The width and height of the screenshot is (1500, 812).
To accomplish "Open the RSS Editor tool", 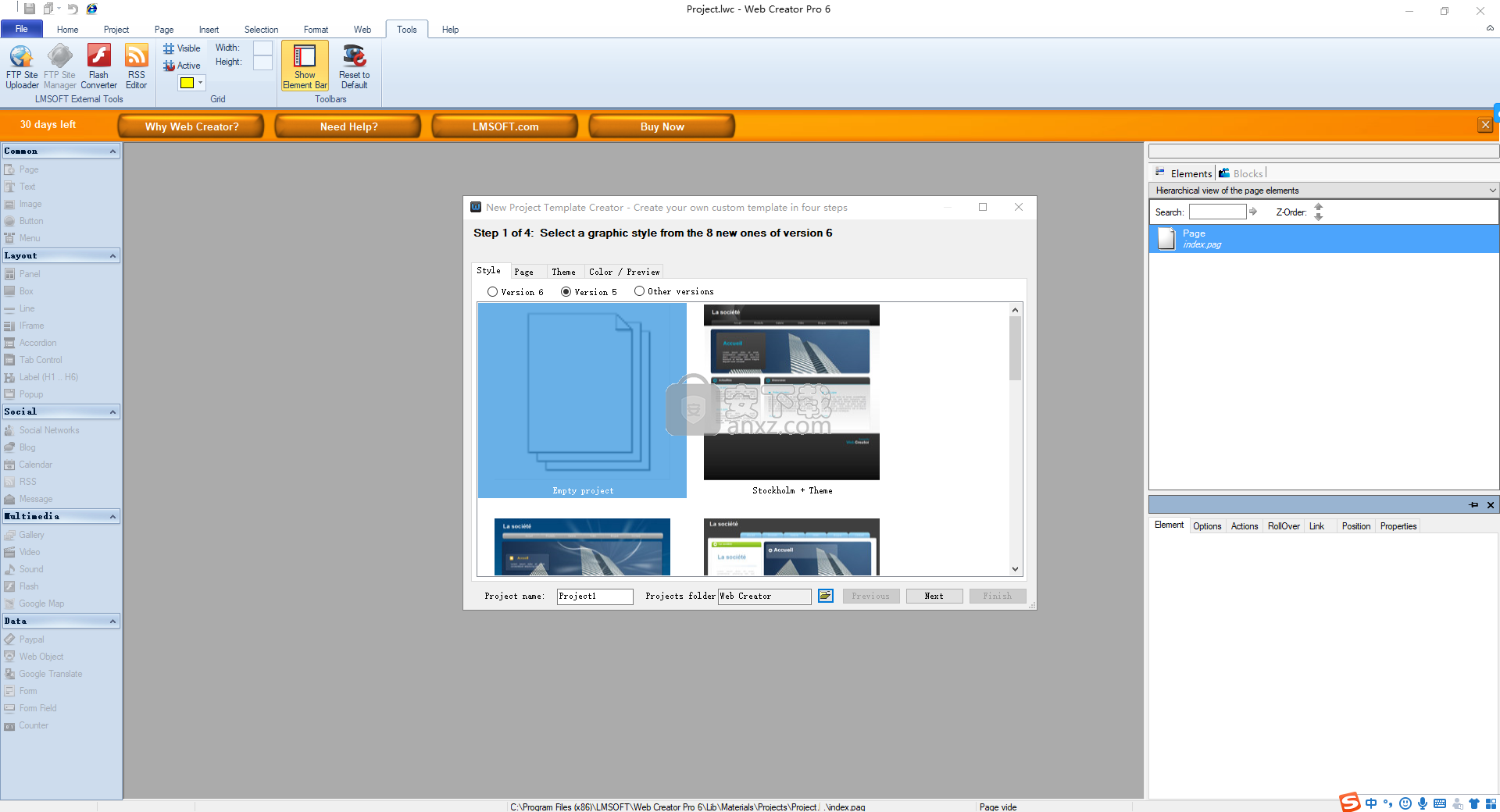I will click(x=137, y=67).
